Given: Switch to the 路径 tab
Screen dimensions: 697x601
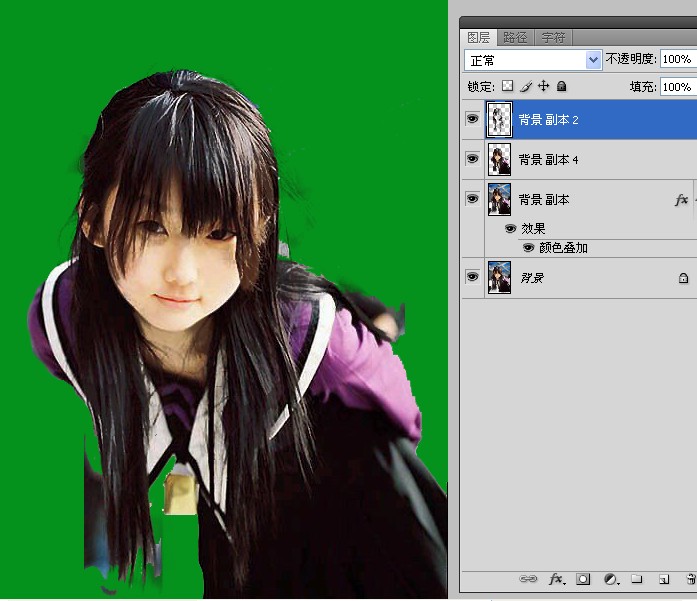Looking at the screenshot, I should coord(515,38).
